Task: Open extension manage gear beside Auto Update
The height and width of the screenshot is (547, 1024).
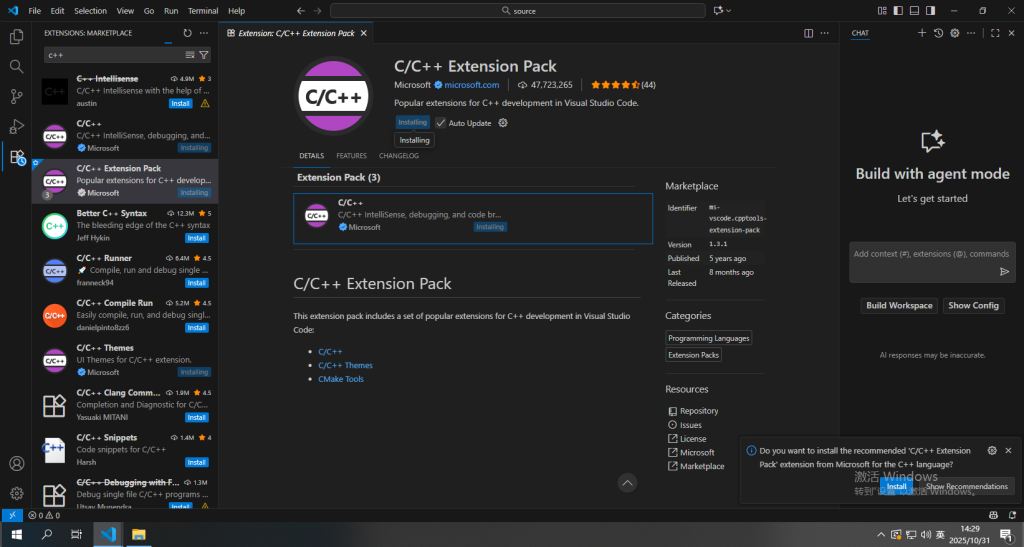Action: coord(503,123)
